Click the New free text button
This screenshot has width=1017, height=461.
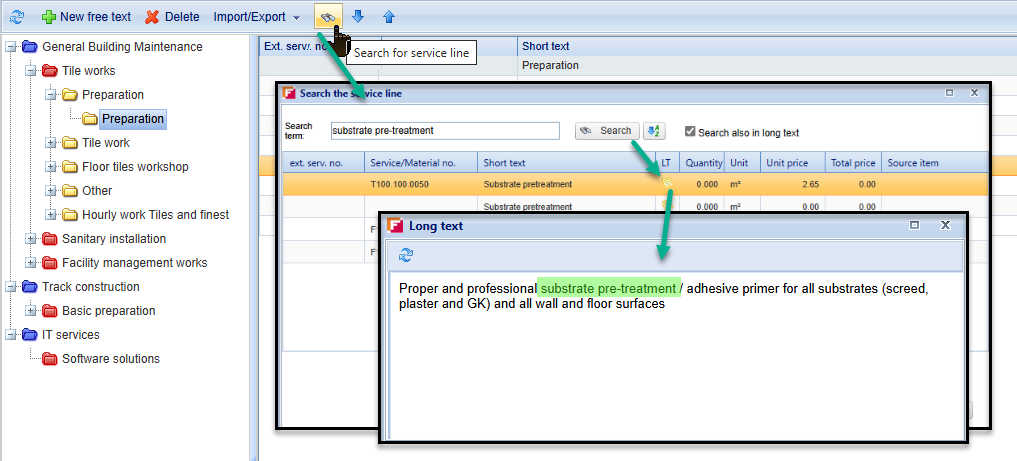tap(86, 17)
